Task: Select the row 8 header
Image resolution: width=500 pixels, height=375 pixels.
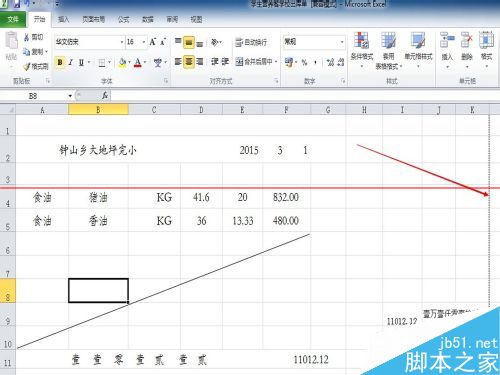Action: [x=8, y=291]
